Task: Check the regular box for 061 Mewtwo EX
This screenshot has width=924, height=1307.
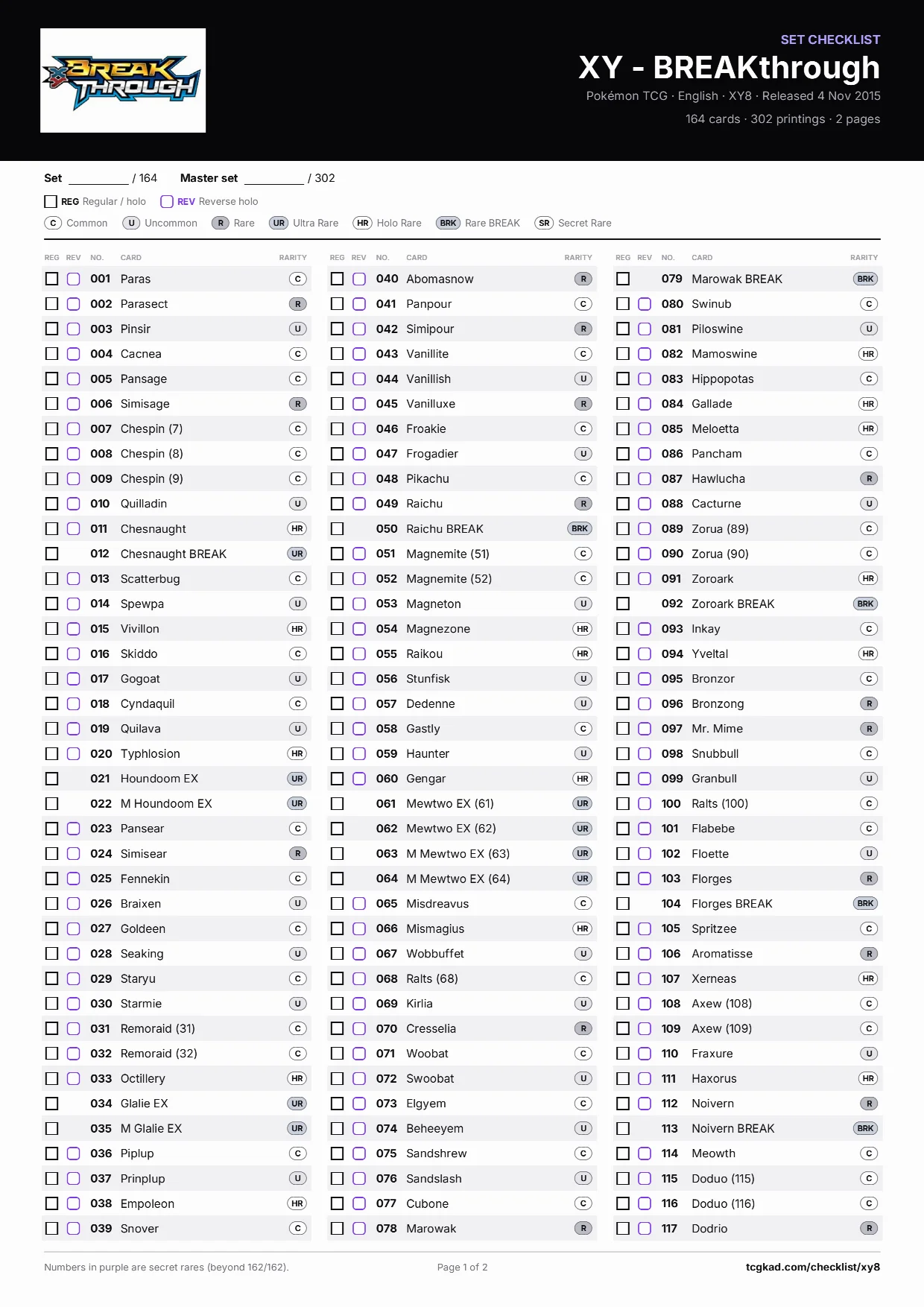Action: point(337,803)
